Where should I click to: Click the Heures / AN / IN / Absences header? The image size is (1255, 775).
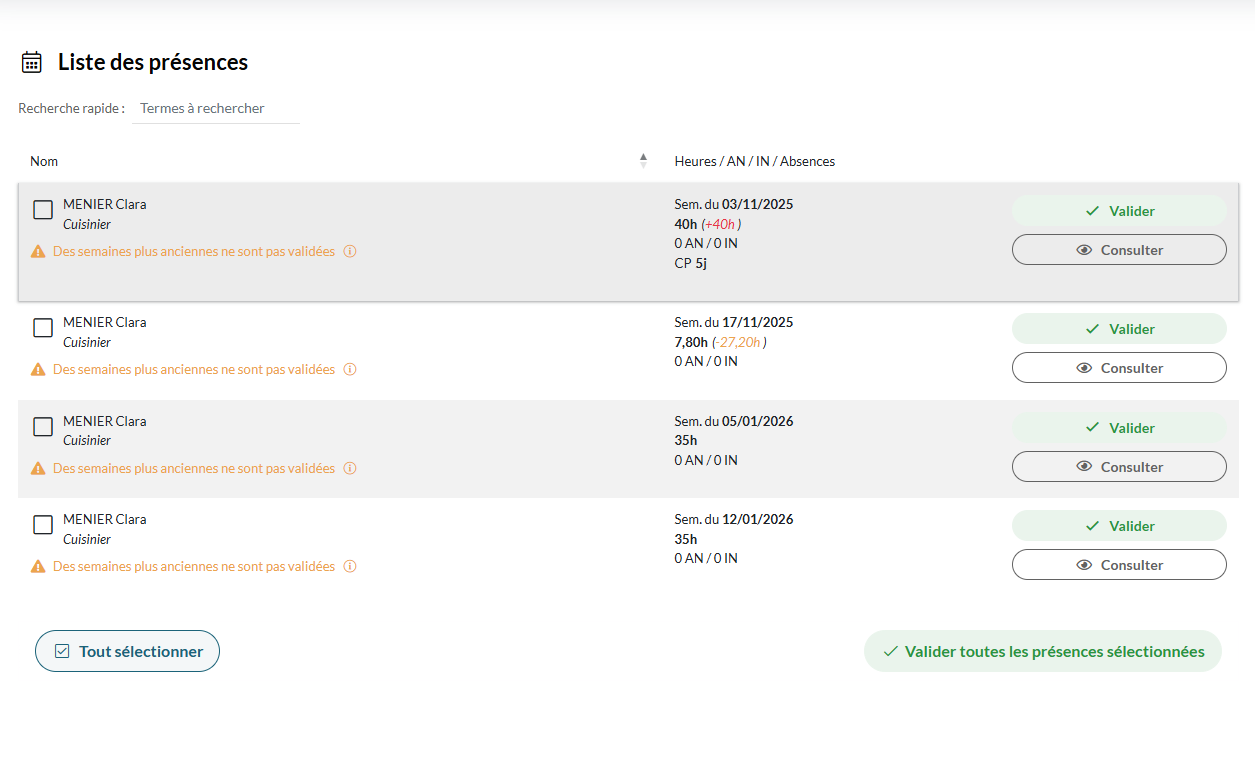click(x=754, y=161)
